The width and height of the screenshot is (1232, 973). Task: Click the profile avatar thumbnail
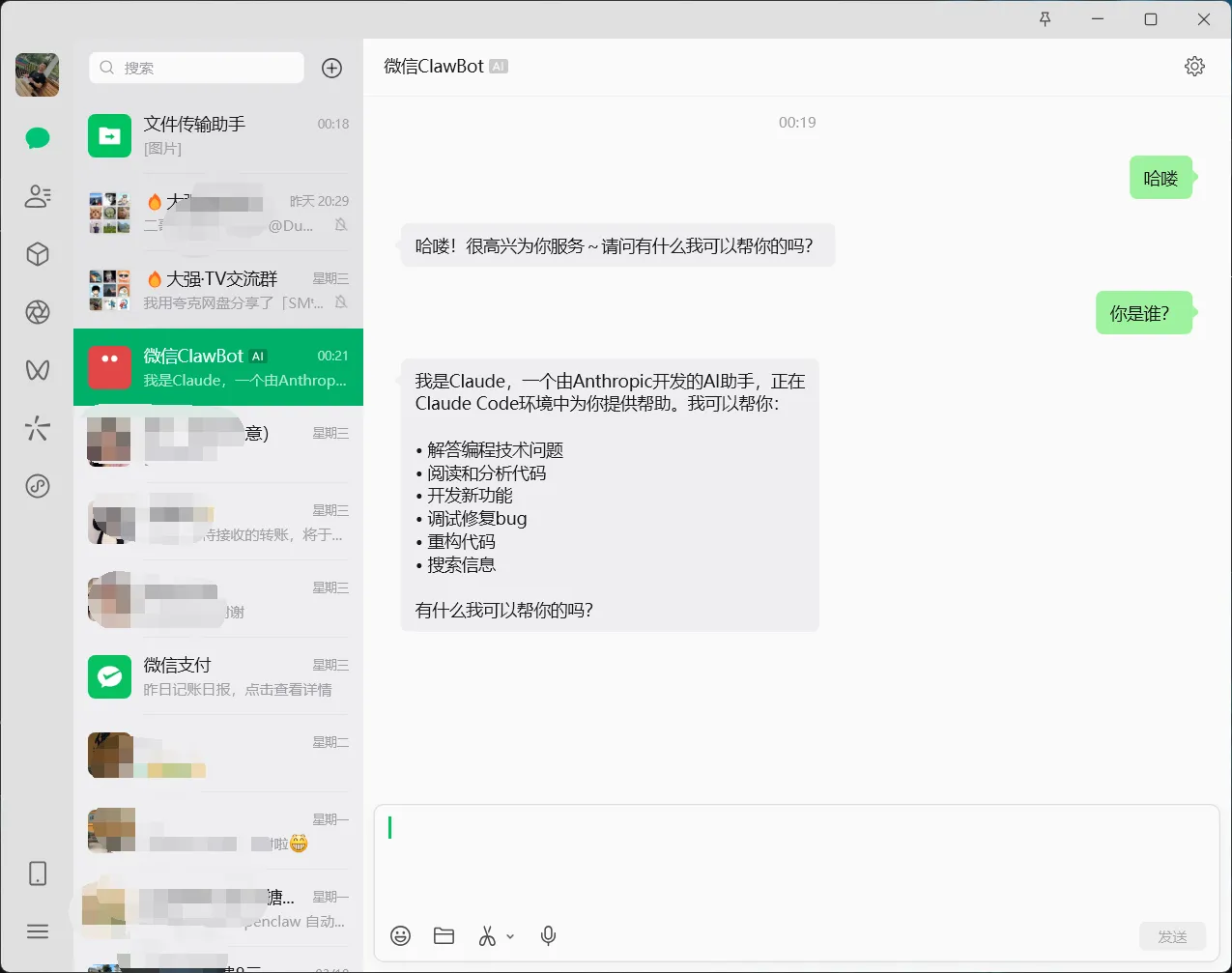pos(38,75)
